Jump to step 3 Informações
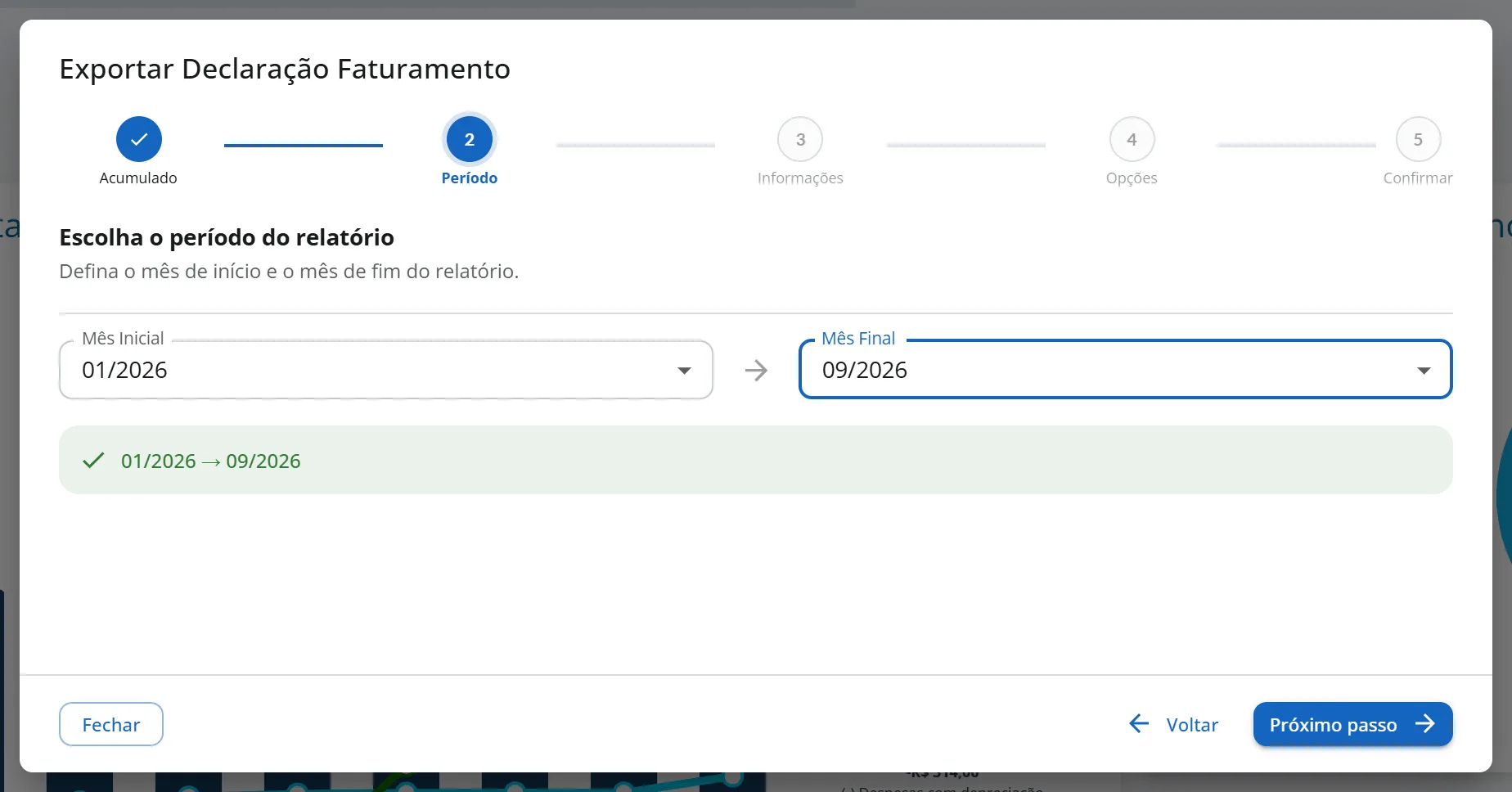Viewport: 1512px width, 792px height. point(800,139)
